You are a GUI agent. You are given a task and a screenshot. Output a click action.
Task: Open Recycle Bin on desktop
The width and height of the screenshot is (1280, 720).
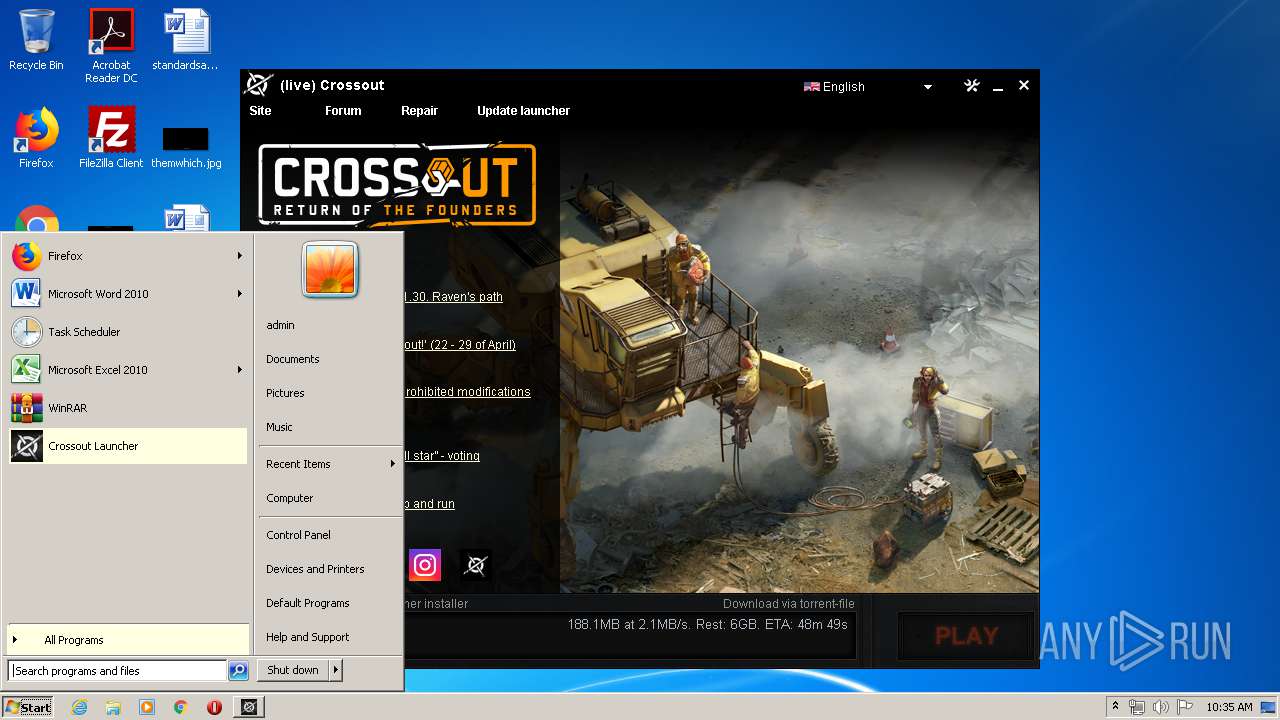[x=36, y=40]
